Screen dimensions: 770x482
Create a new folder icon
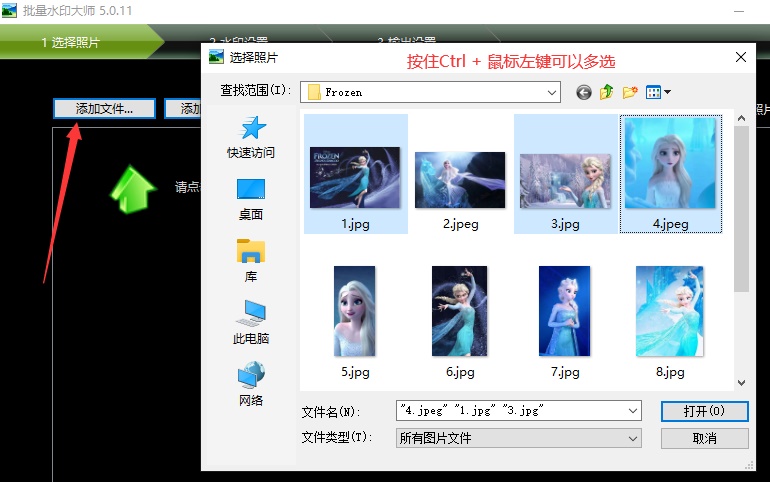630,92
